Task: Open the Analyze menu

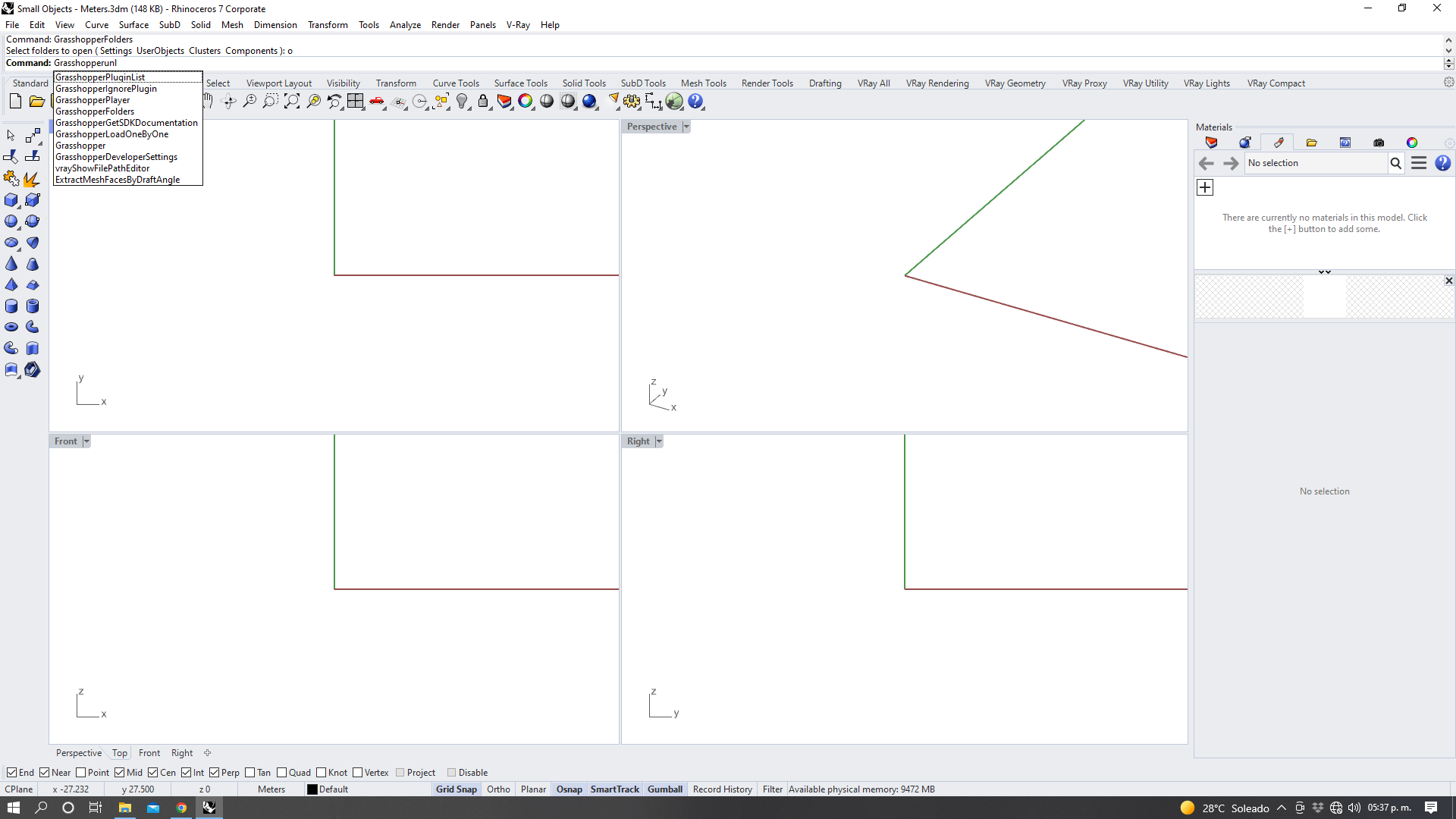Action: (x=405, y=25)
